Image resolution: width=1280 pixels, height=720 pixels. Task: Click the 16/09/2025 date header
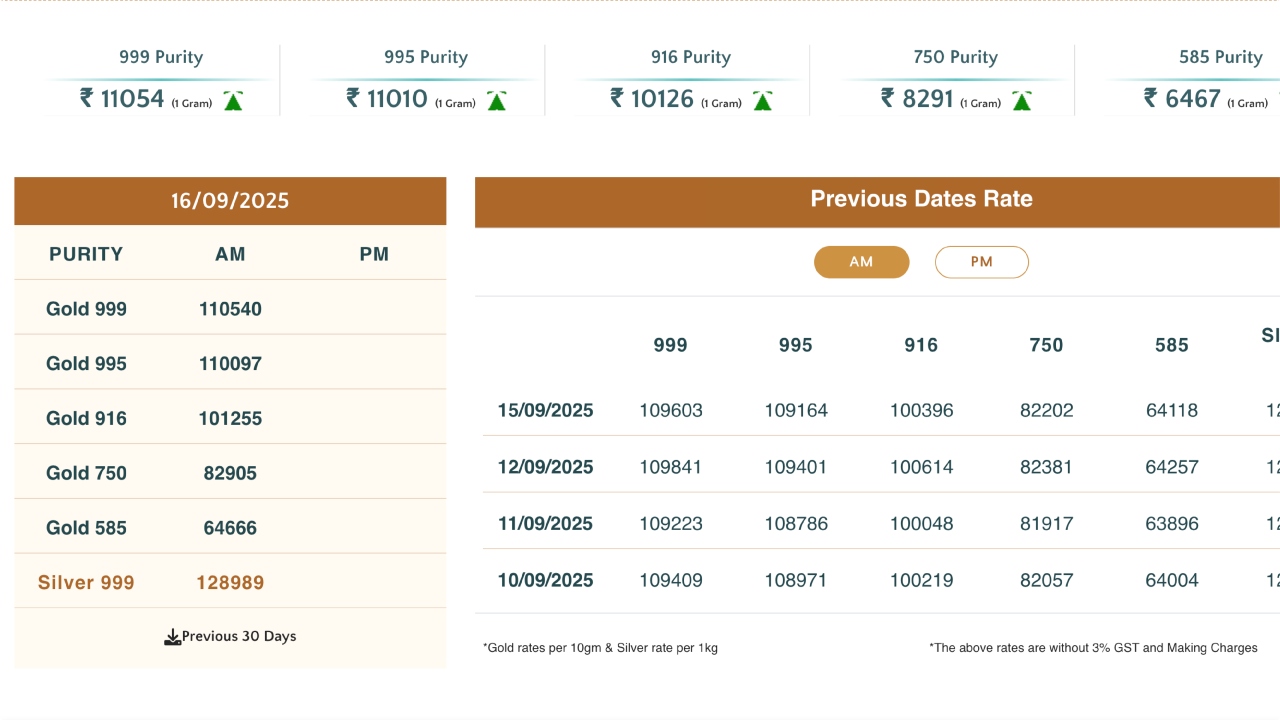230,201
